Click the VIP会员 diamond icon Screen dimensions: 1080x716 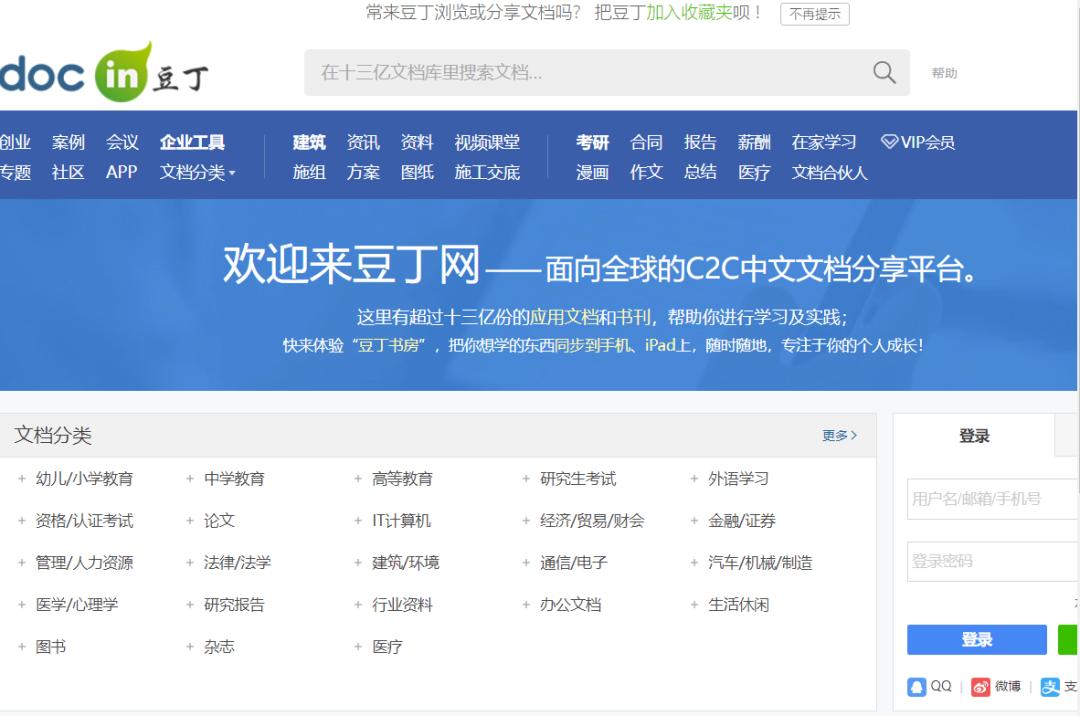click(x=889, y=142)
